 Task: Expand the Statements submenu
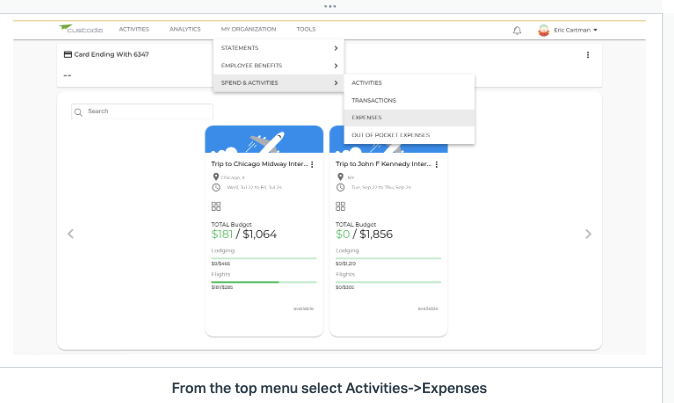point(279,48)
